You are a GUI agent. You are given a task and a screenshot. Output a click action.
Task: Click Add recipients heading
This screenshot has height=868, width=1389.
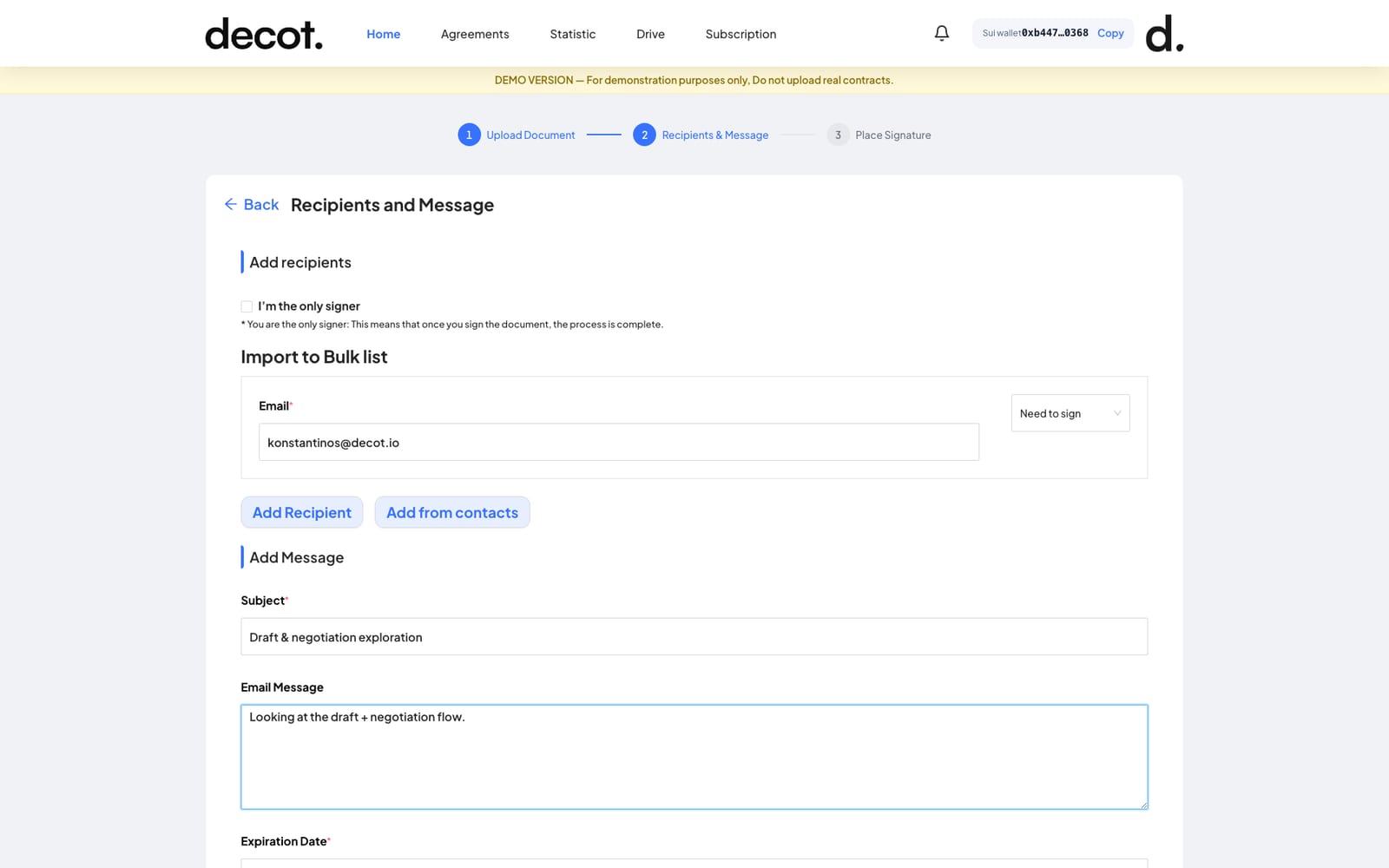pyautogui.click(x=300, y=262)
